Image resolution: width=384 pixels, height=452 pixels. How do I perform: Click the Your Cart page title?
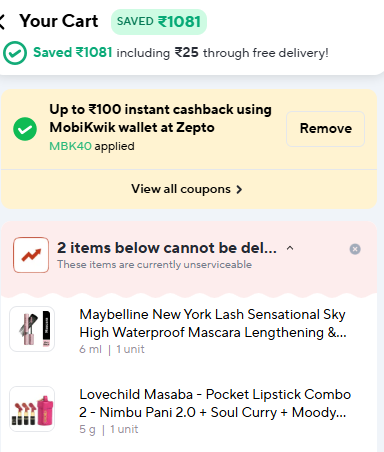[59, 21]
